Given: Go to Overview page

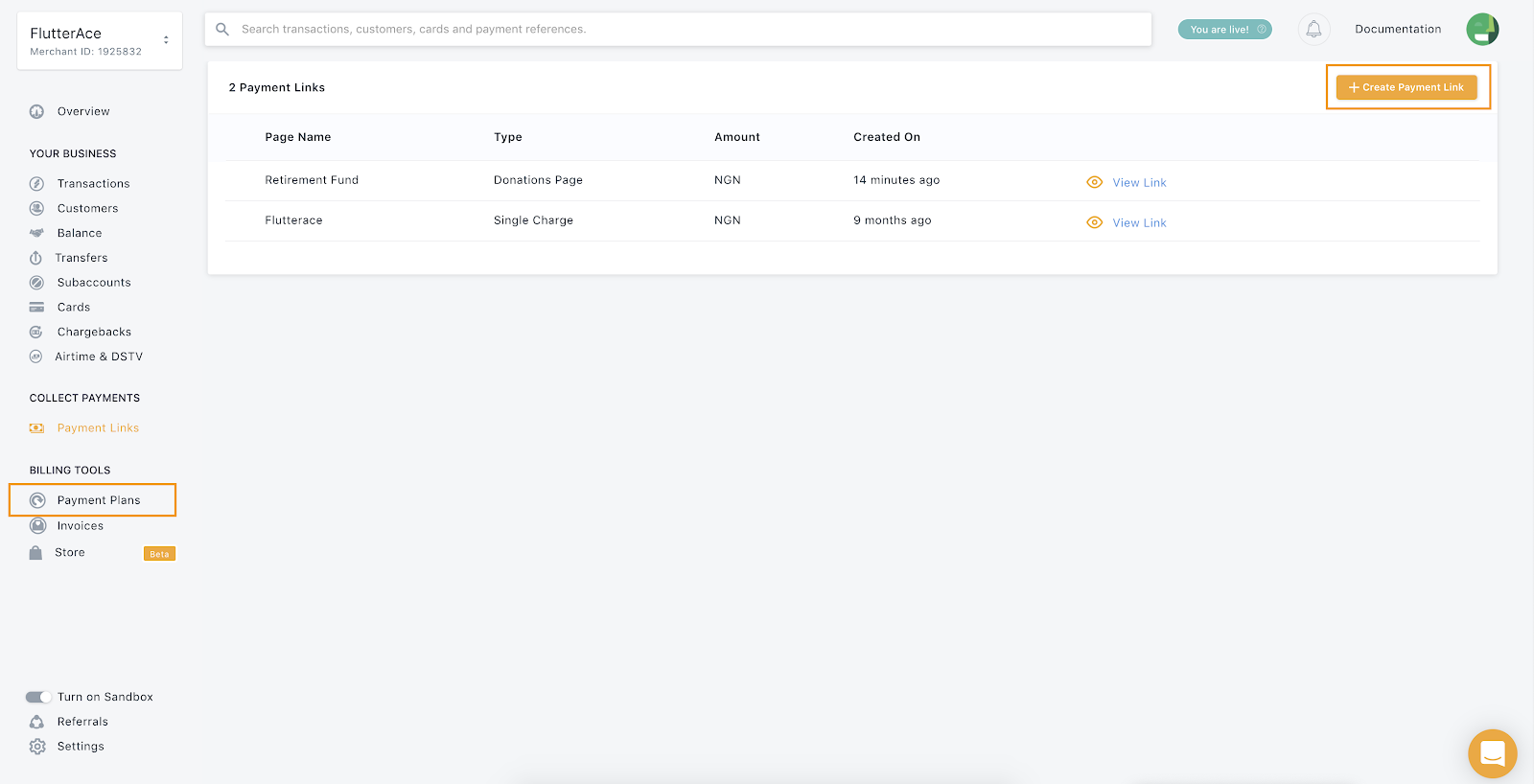Looking at the screenshot, I should [83, 111].
